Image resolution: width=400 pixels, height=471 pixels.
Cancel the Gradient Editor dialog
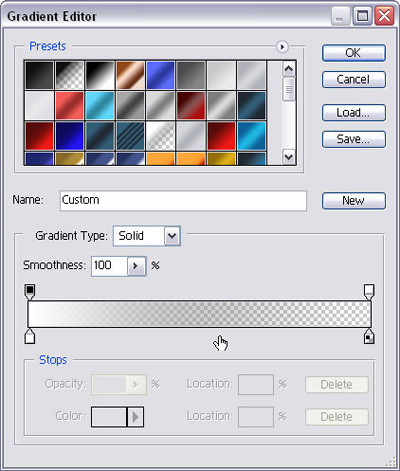[x=354, y=79]
